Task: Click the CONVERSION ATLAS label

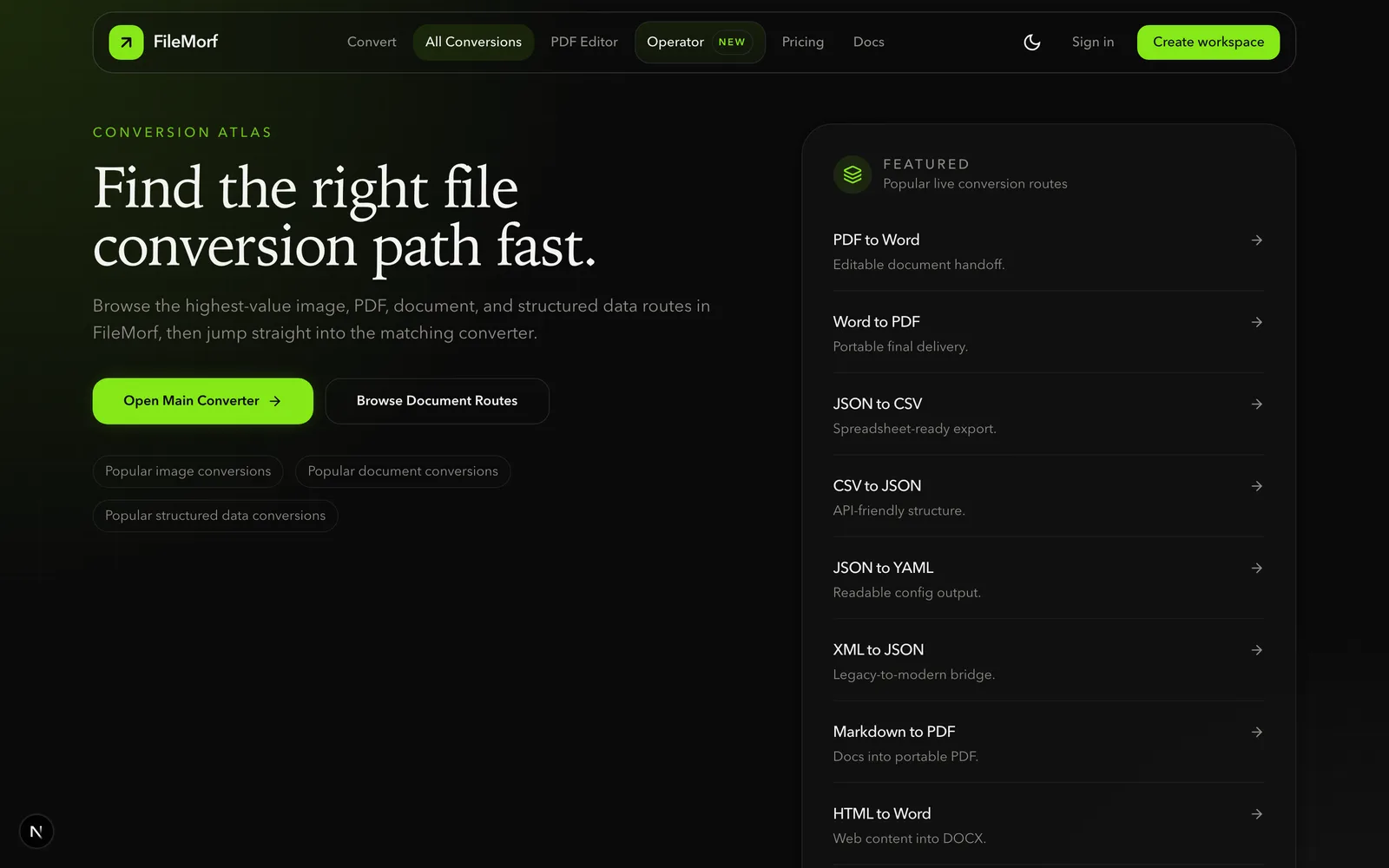Action: click(x=182, y=132)
